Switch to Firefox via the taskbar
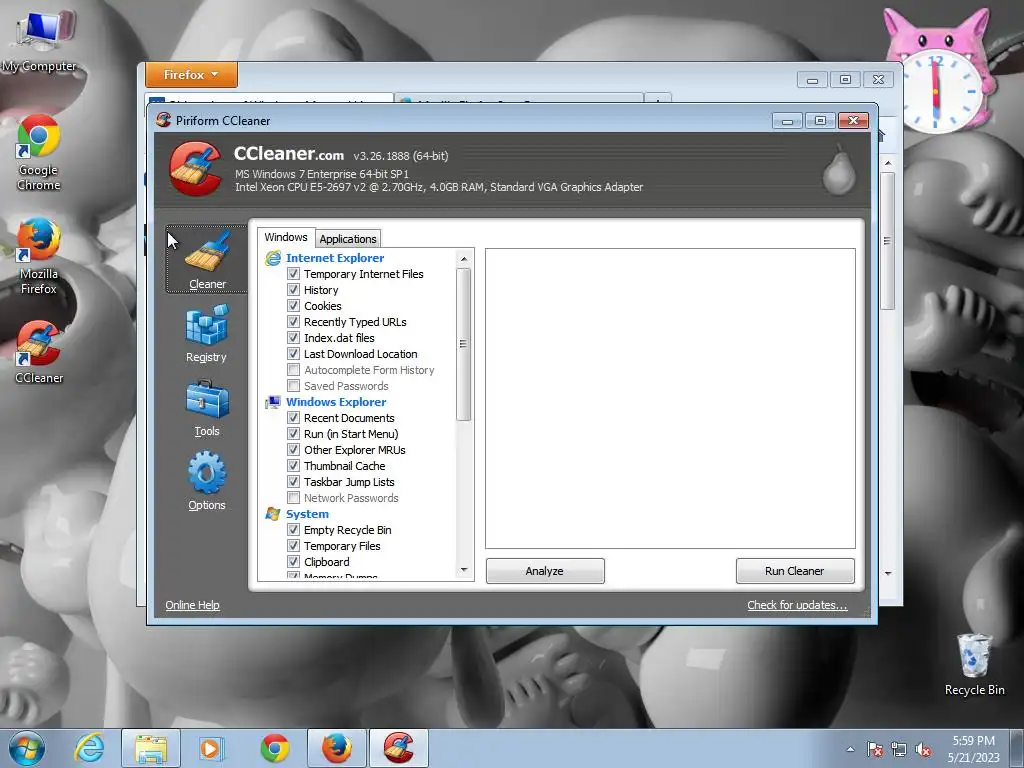 337,748
